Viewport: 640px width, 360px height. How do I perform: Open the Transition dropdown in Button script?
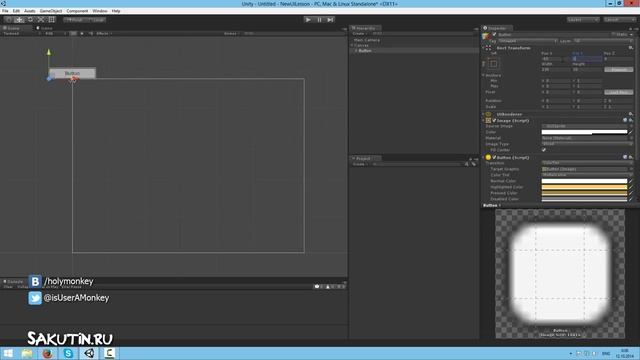587,163
